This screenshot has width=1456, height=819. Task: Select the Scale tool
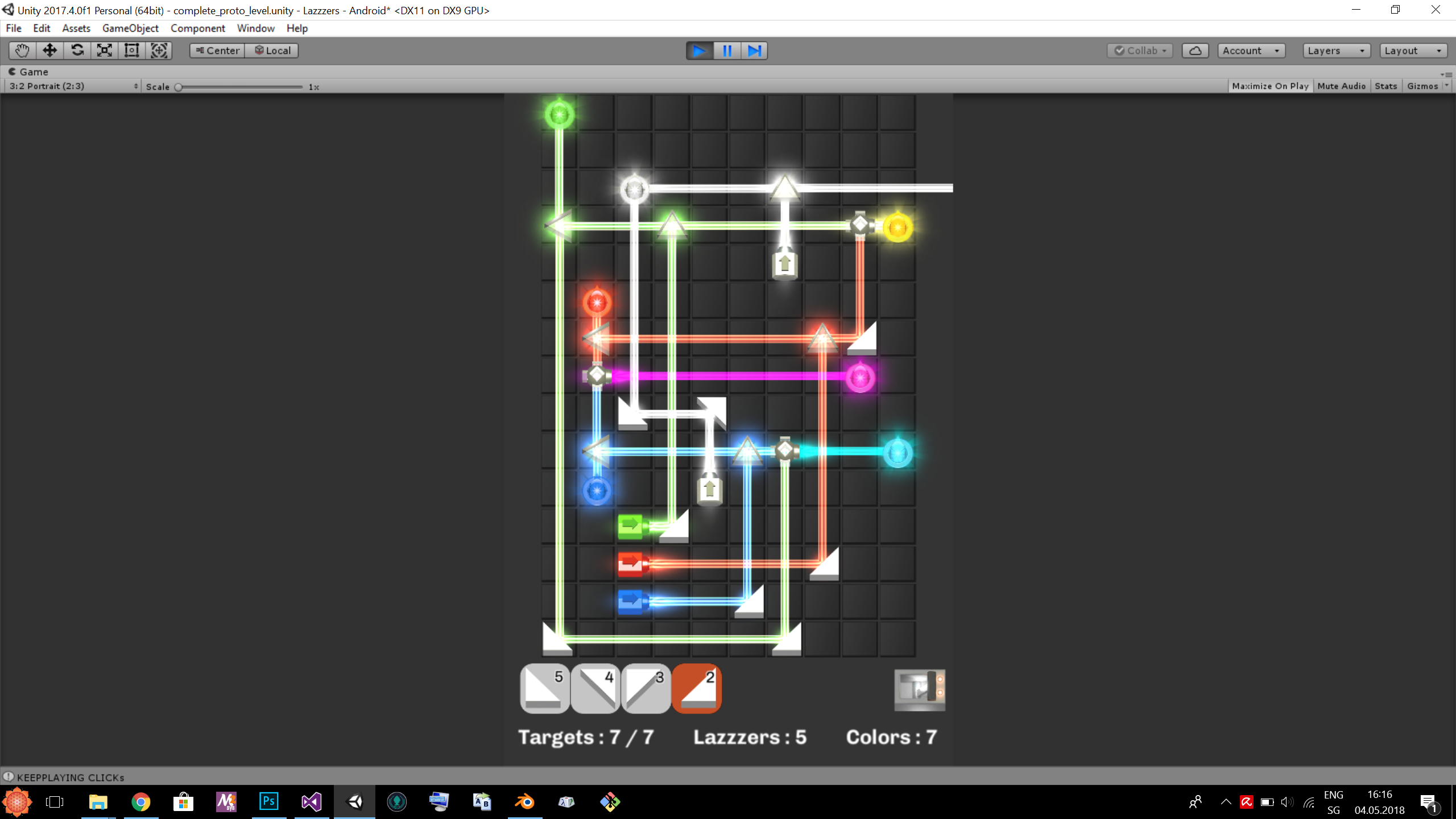tap(105, 51)
